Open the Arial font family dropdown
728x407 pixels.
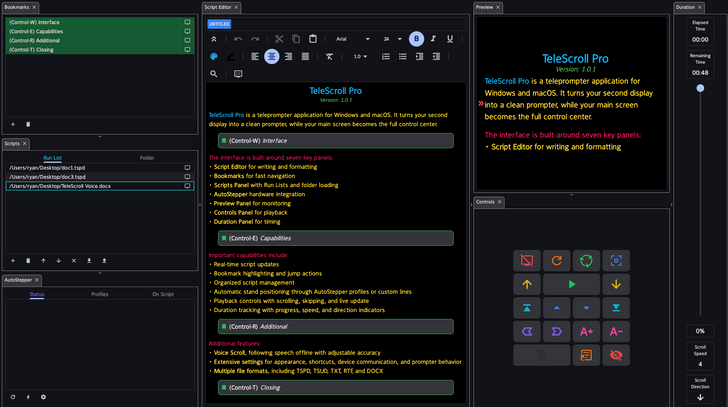[353, 39]
